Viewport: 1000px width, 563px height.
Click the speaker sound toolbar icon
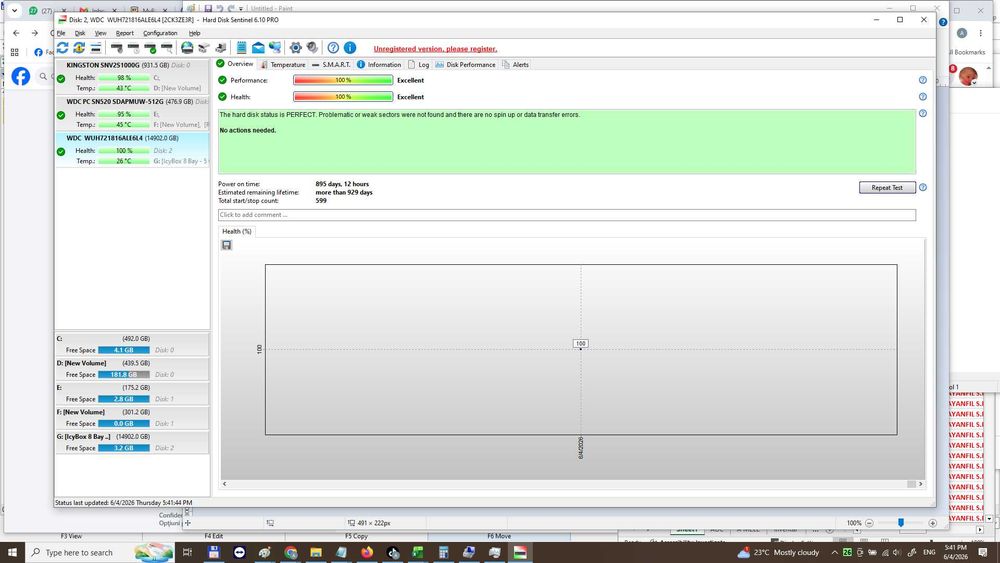click(312, 48)
